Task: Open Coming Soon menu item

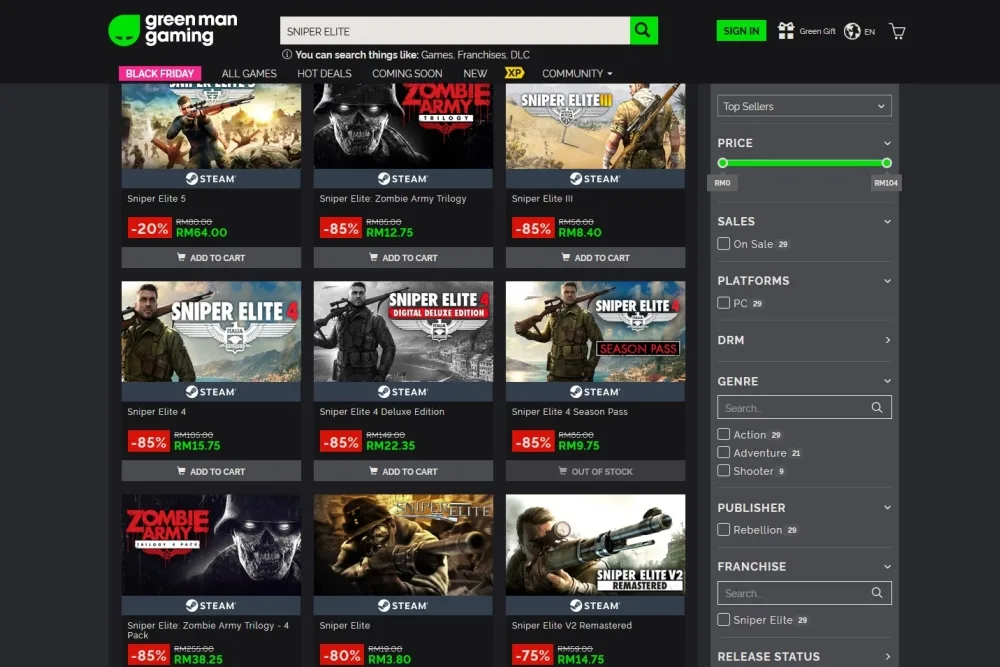Action: [x=407, y=73]
